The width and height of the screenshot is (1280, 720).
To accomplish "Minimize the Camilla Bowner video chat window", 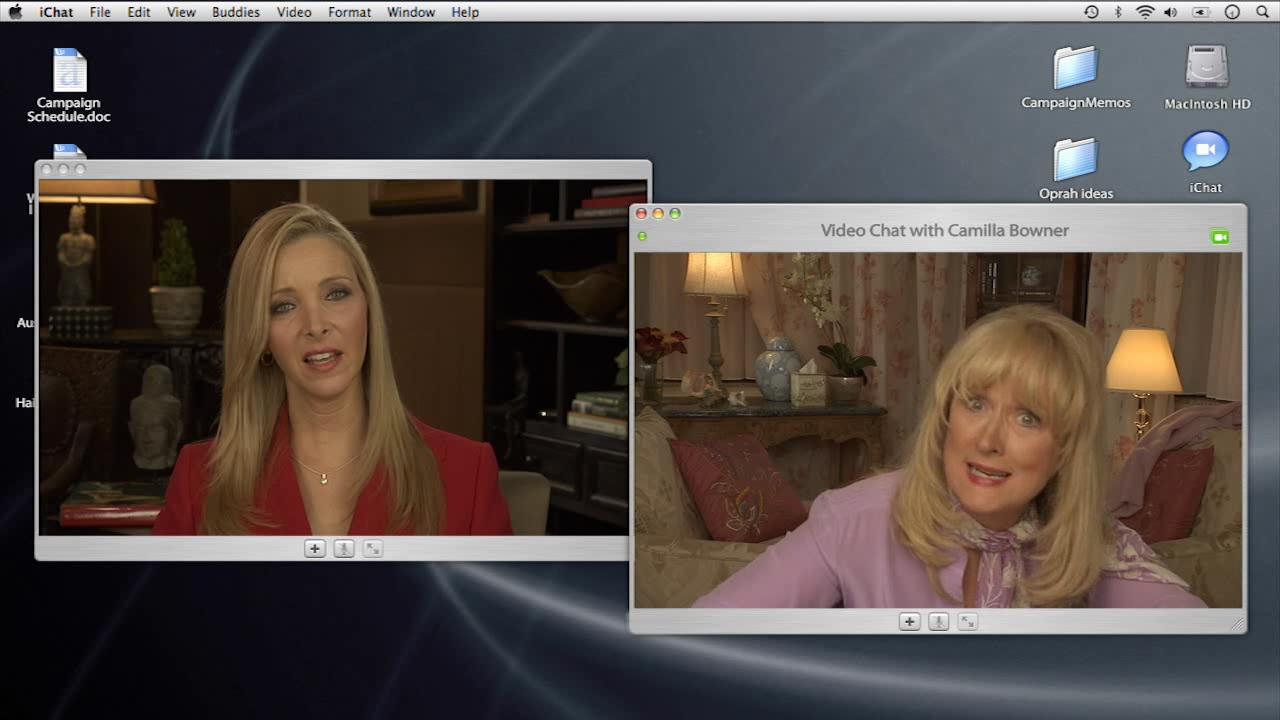I will [658, 213].
